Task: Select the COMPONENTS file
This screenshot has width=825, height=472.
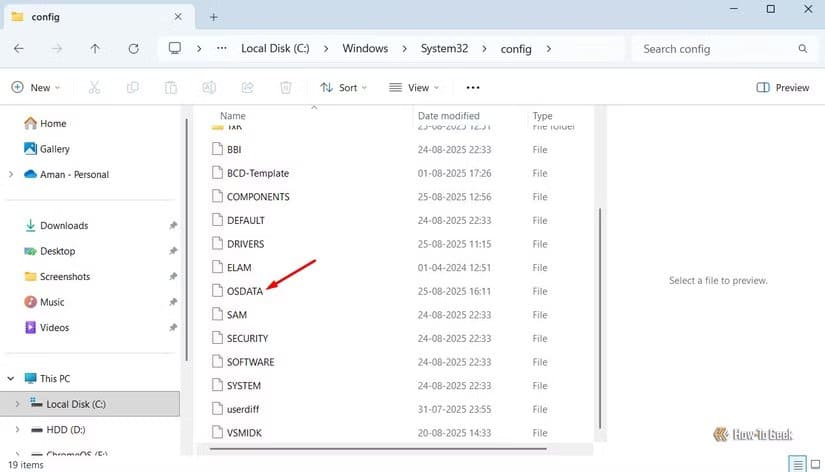Action: (258, 197)
